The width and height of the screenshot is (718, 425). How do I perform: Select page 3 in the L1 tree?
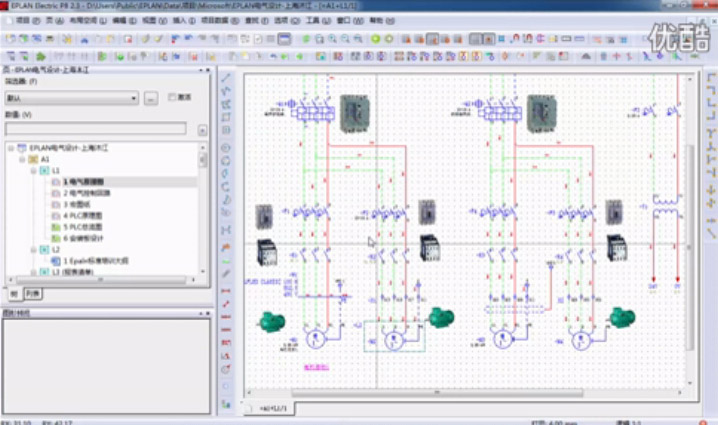(76, 204)
